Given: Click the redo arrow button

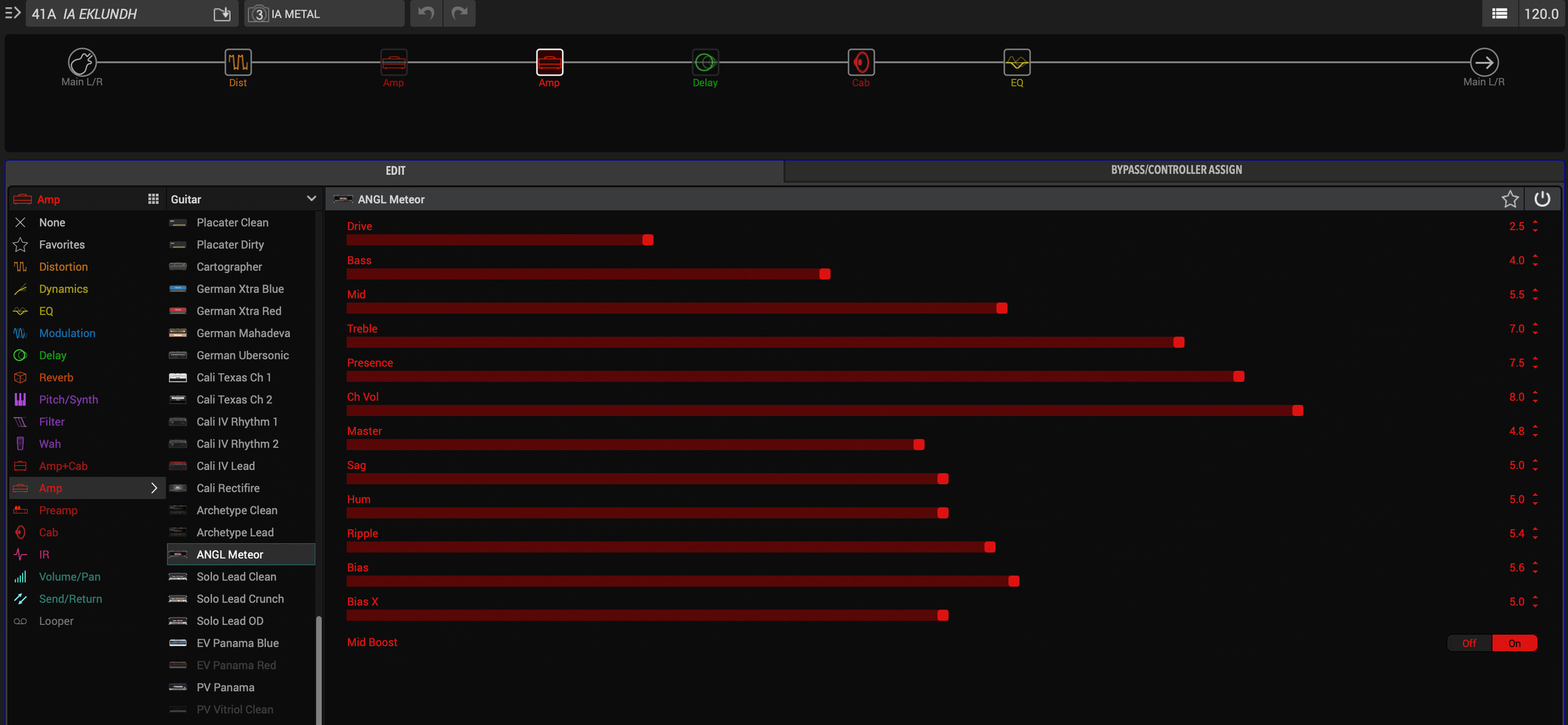Looking at the screenshot, I should (x=459, y=13).
